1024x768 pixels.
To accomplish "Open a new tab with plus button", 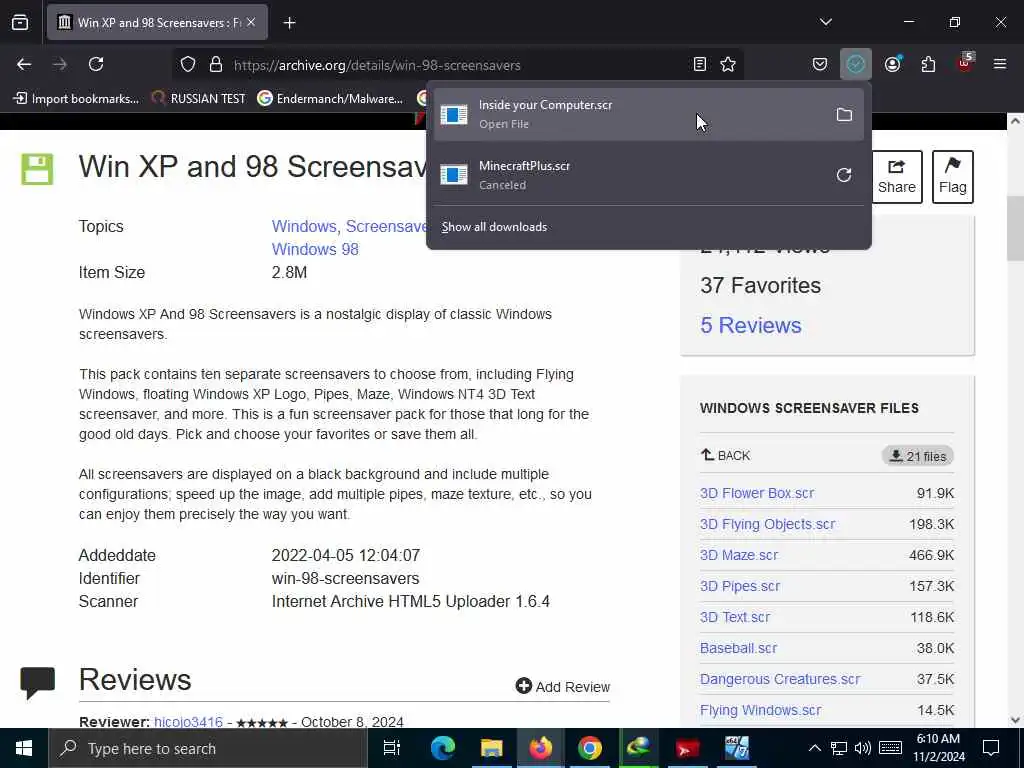I will (289, 23).
